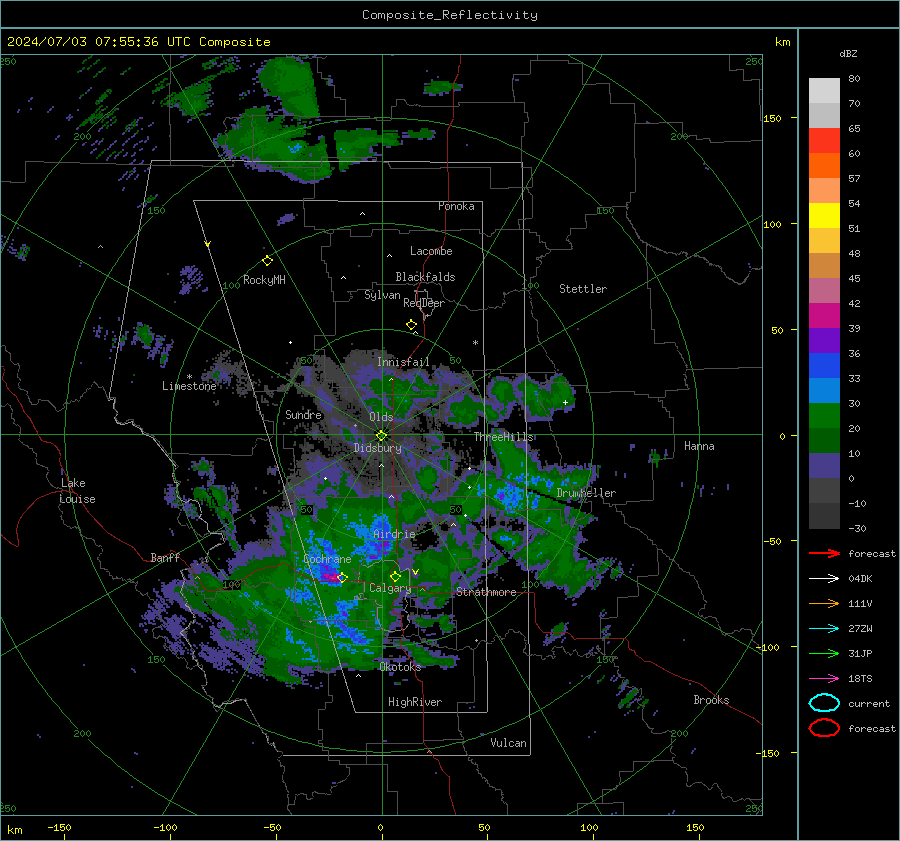
Task: Click the yellow diamond marker beside Cochrane
Action: pos(342,578)
